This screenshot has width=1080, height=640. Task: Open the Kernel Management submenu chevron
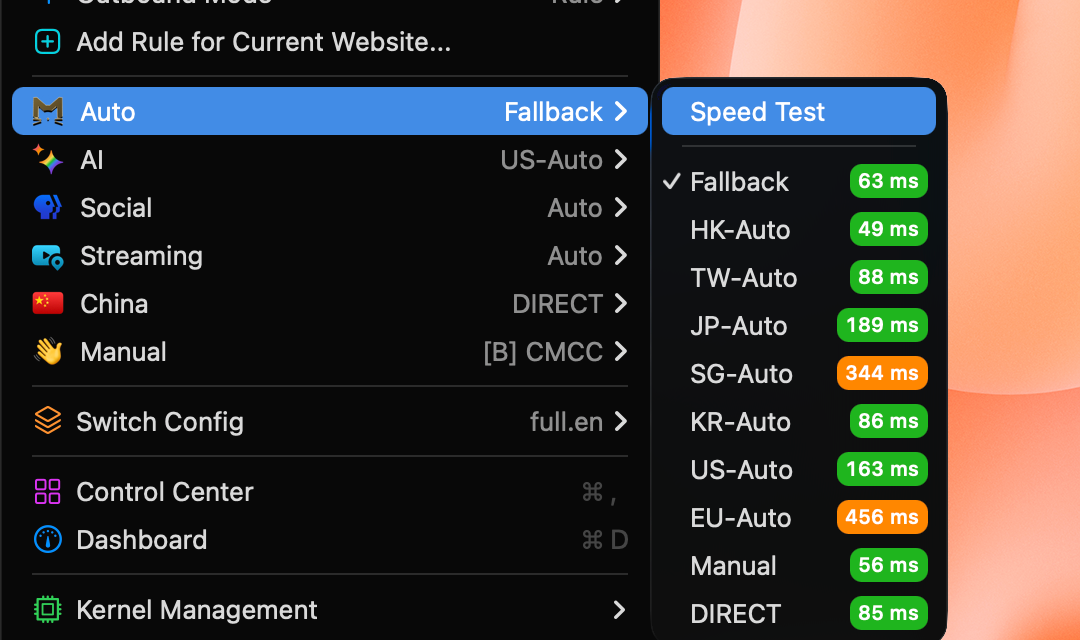[x=621, y=609]
